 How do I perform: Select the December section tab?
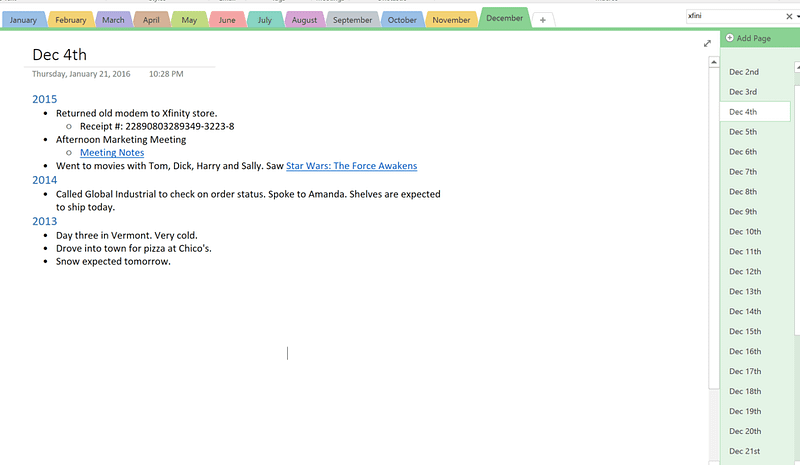point(504,18)
